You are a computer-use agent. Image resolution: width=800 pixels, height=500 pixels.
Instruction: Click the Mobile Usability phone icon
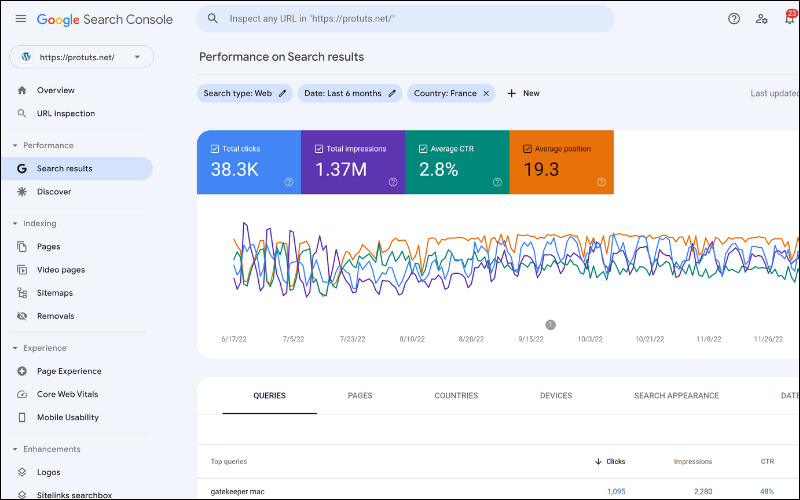pyautogui.click(x=22, y=417)
